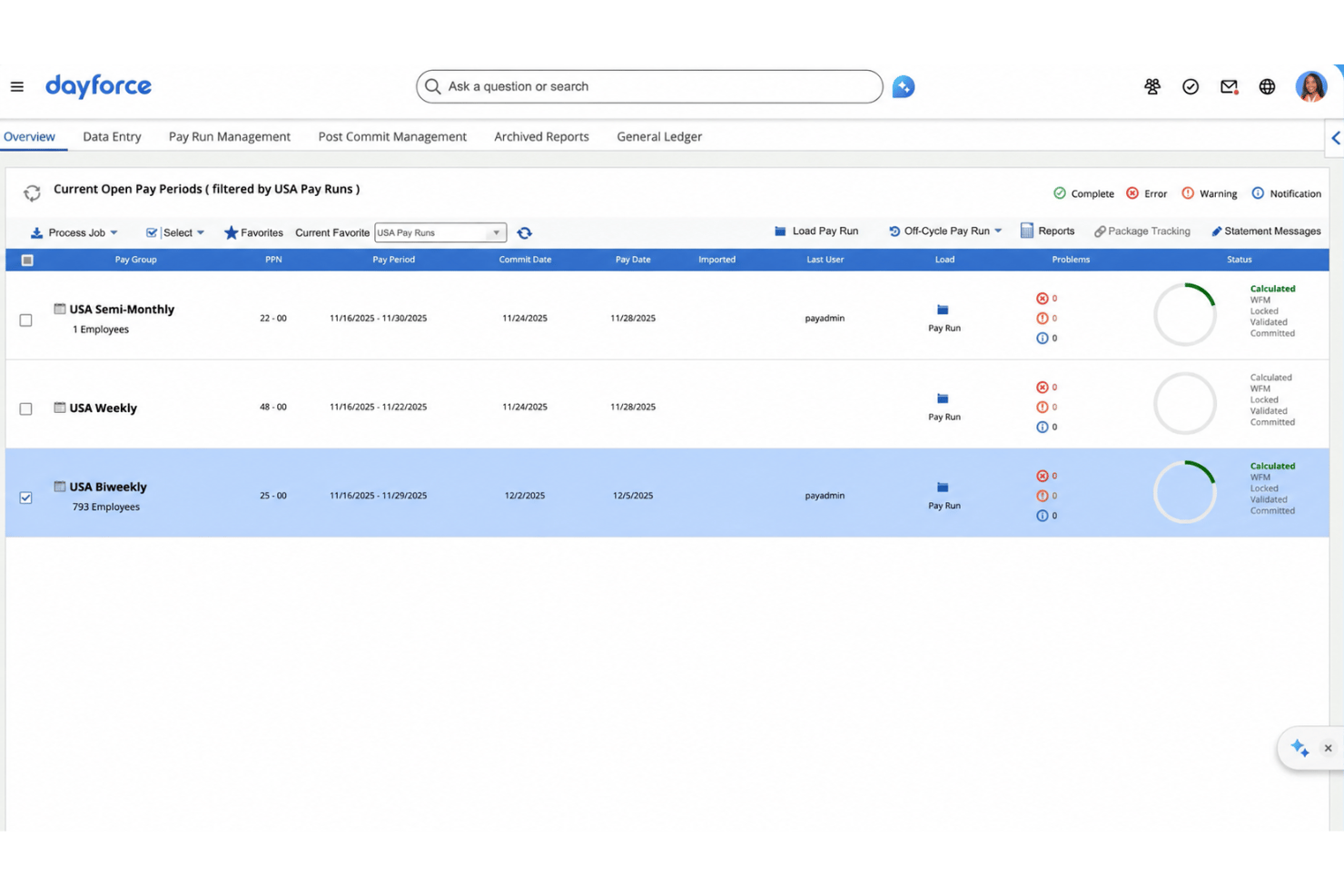
Task: Click the warning count icon for USA Semi-Monthly
Action: pos(1043,318)
